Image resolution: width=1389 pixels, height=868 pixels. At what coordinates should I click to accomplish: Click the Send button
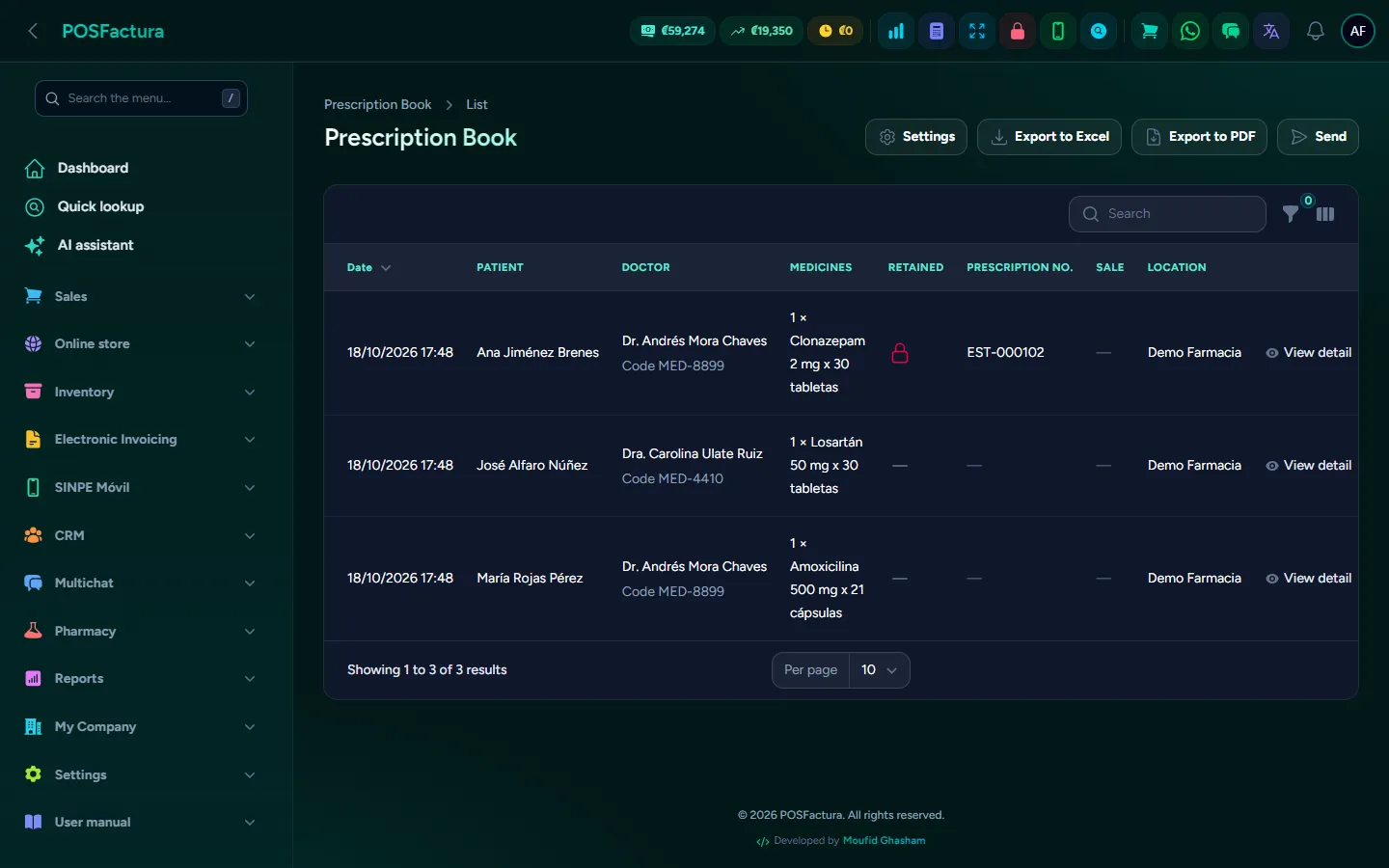(1318, 137)
